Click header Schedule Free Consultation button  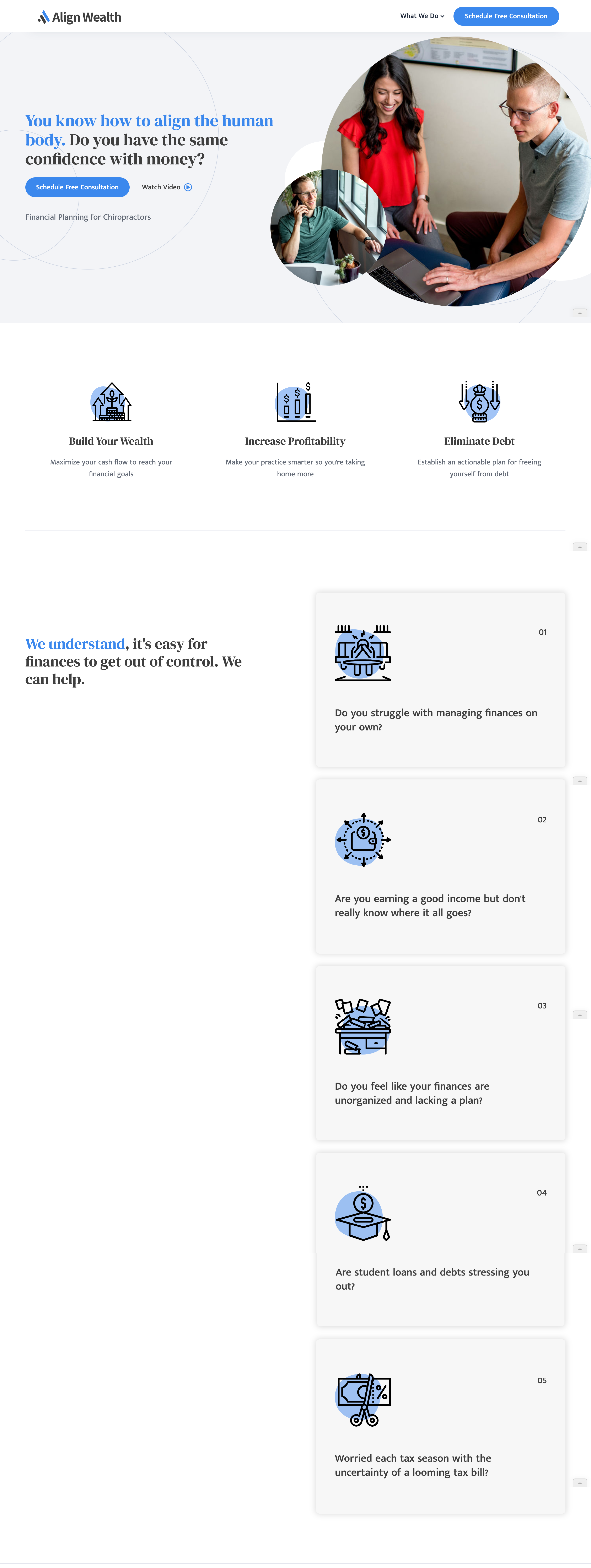tap(506, 16)
